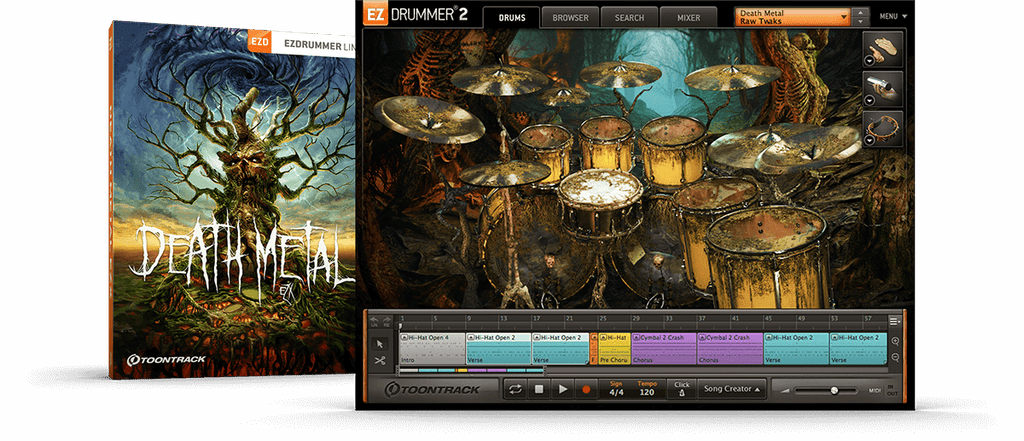This screenshot has width=1024, height=441.
Task: Zoom in on the song track
Action: tap(895, 341)
